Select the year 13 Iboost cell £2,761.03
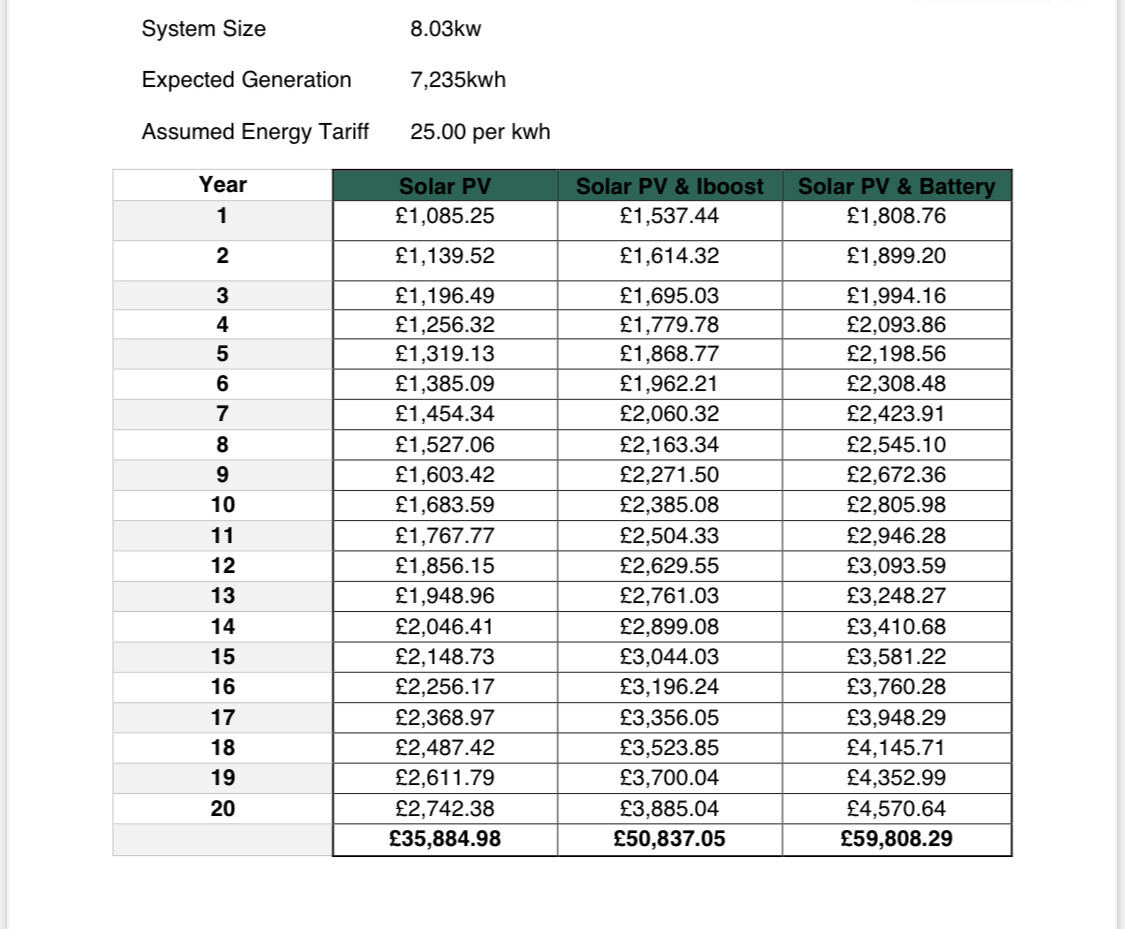 [x=669, y=596]
